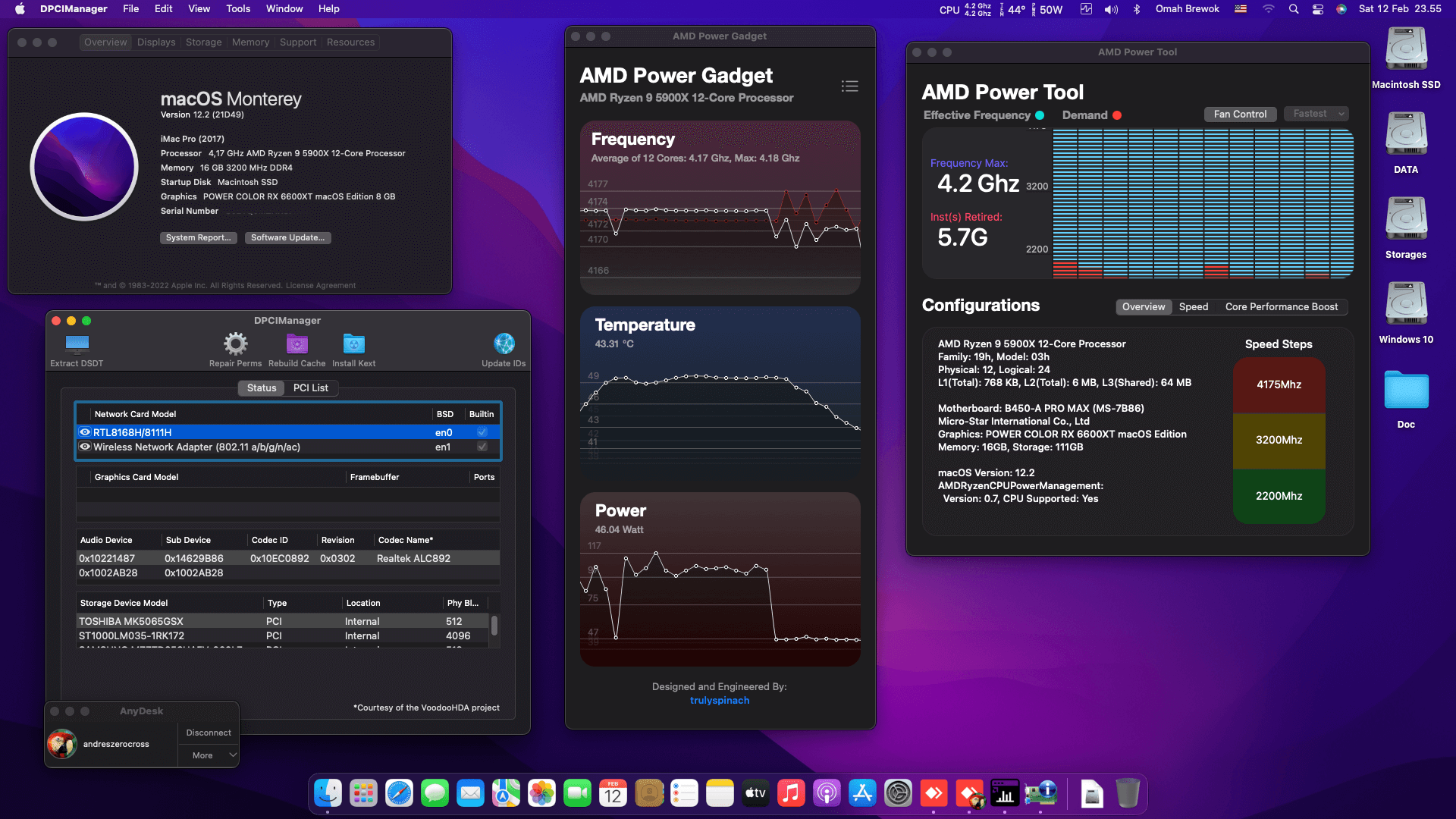
Task: Open the File menu in menu bar
Action: (131, 9)
